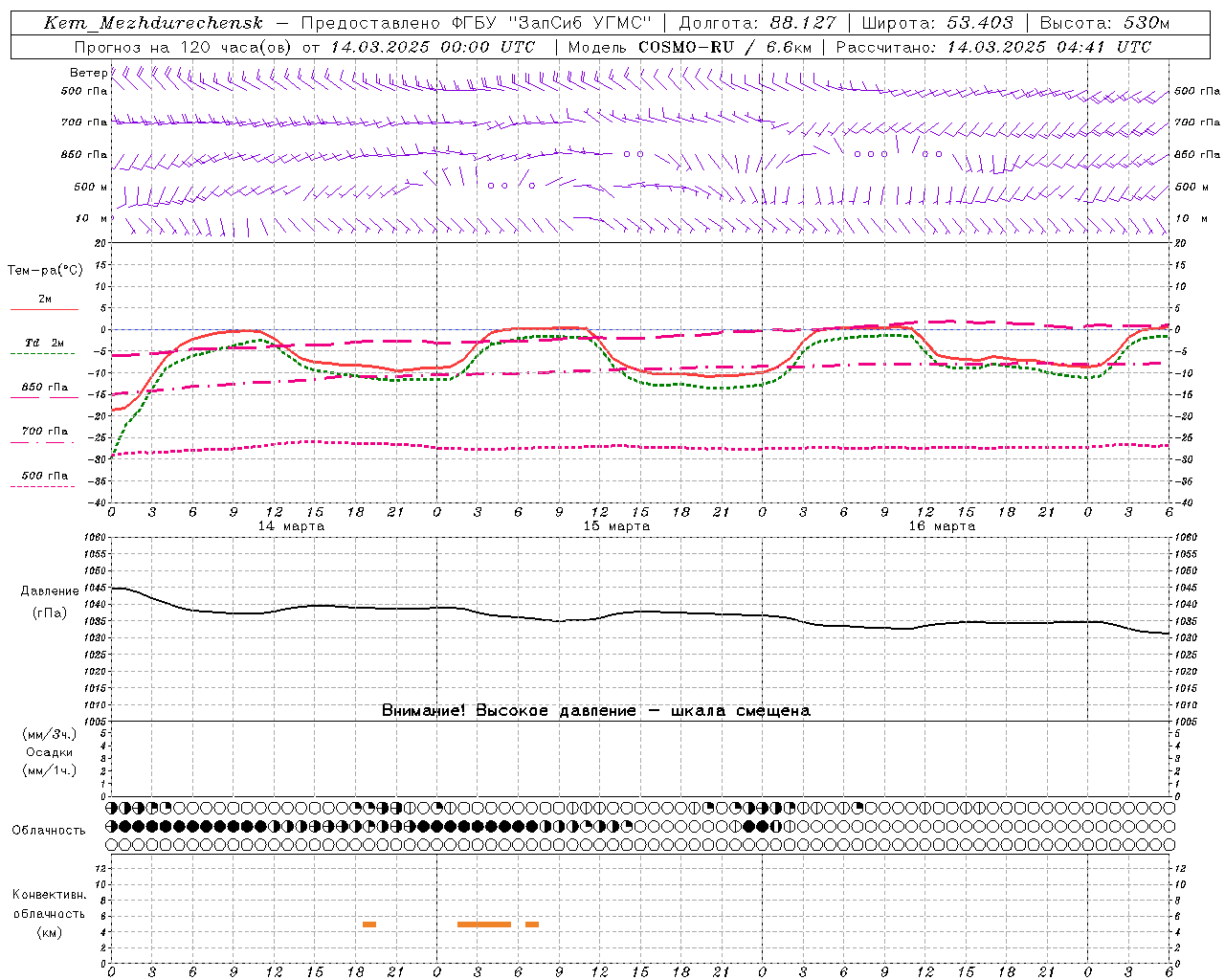This screenshot has width=1225, height=980.
Task: Click the computed time Рассчитано: 14.03.2025 04:41 UTC
Action: [x=993, y=47]
